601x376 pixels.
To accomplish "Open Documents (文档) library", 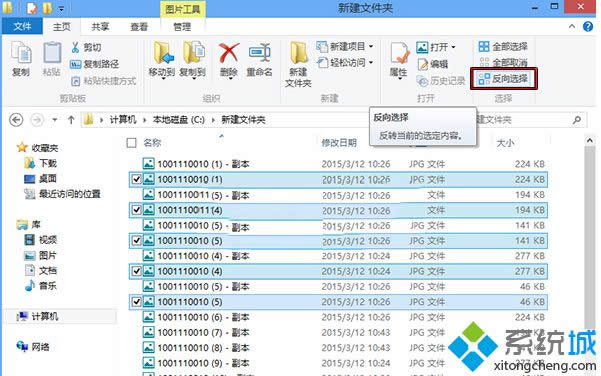I will tap(41, 271).
